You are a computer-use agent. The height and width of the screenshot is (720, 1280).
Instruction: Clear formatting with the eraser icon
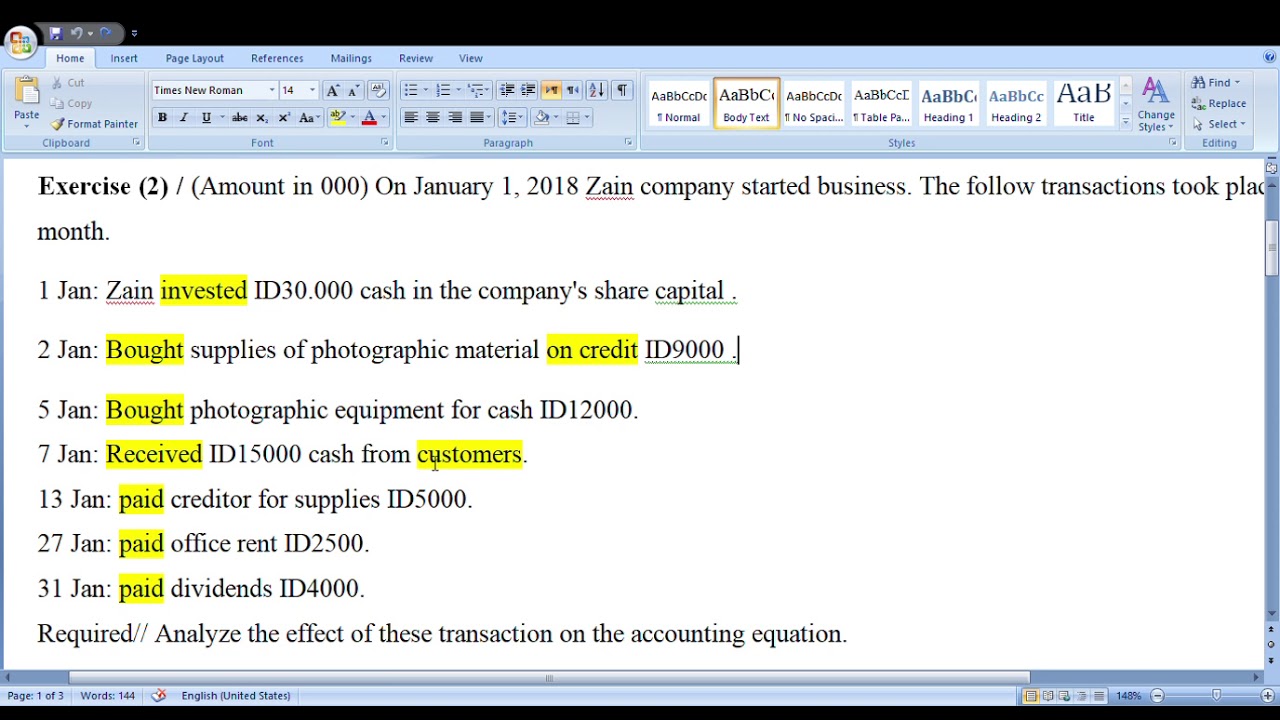click(x=378, y=90)
